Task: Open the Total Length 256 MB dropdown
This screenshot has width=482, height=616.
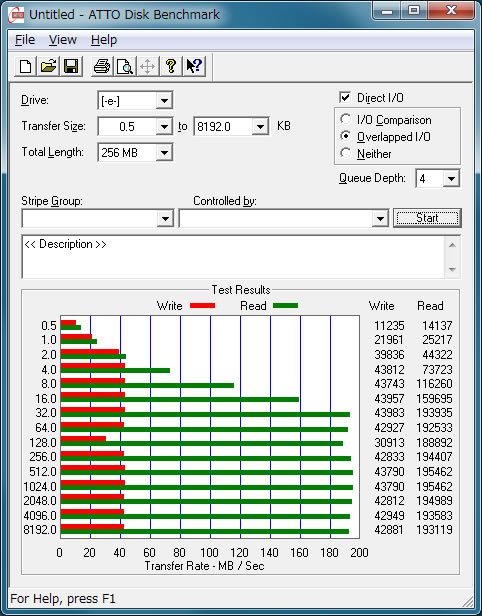Action: tap(164, 152)
